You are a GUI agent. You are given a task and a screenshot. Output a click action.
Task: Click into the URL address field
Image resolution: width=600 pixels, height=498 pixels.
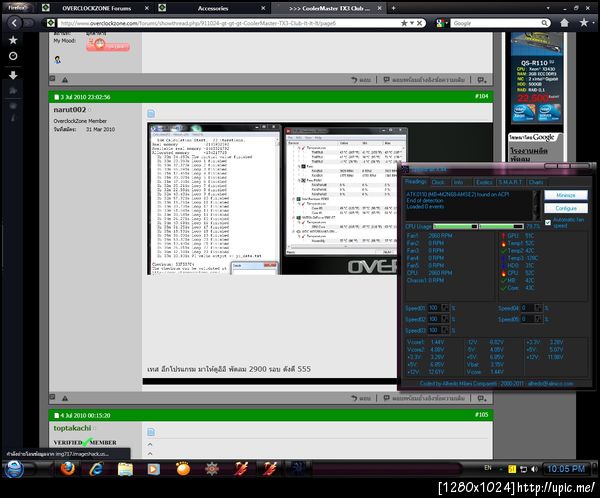(228, 23)
